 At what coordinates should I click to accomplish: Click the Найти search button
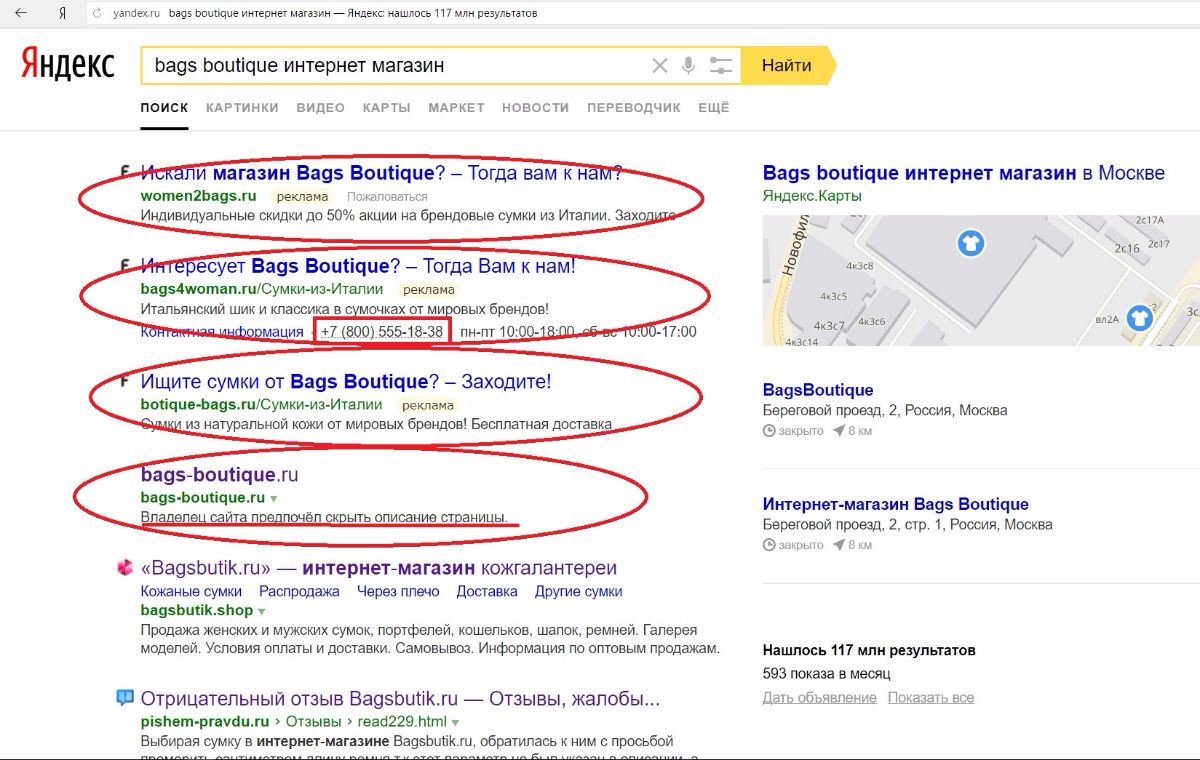(787, 66)
